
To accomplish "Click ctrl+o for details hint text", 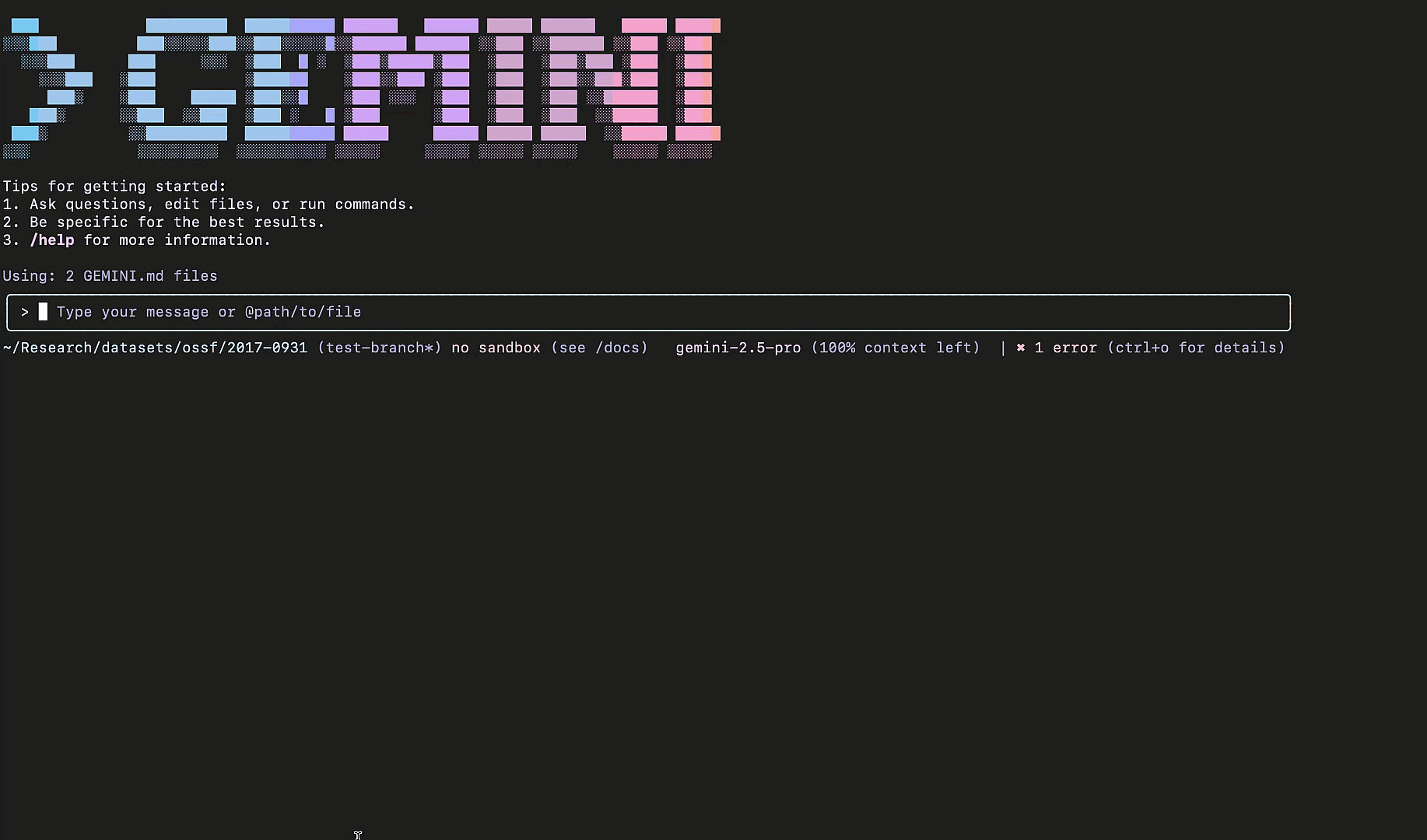I will click(1197, 348).
